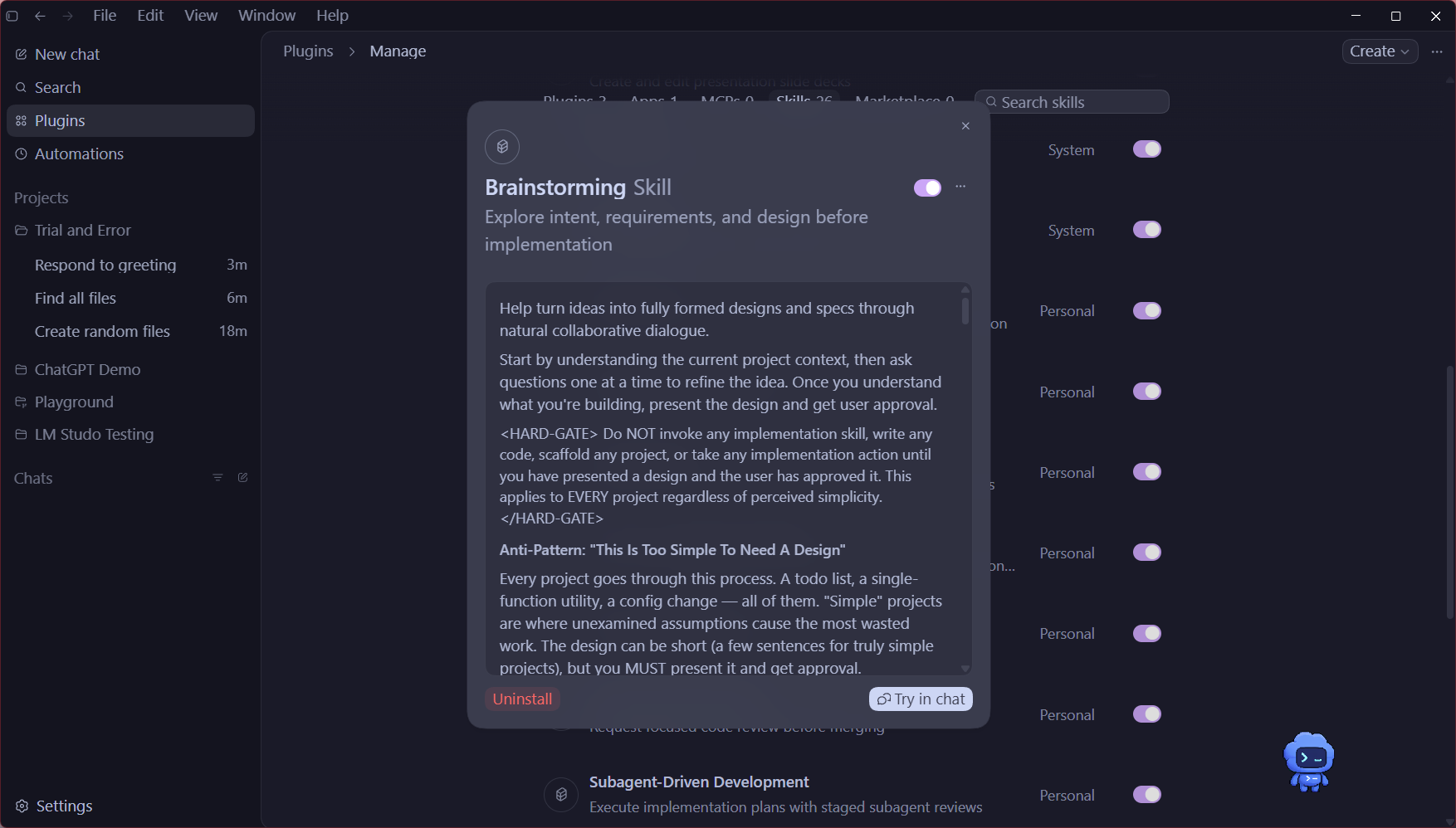
Task: Click the new chat pencil icon beside Chats
Action: (x=242, y=477)
